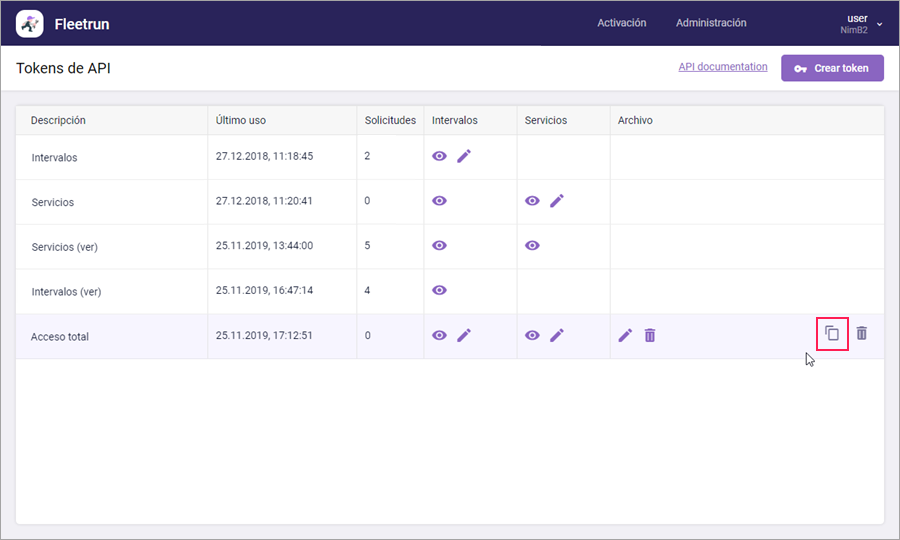Click the Solicitudes column header
The height and width of the screenshot is (540, 900).
pos(390,121)
